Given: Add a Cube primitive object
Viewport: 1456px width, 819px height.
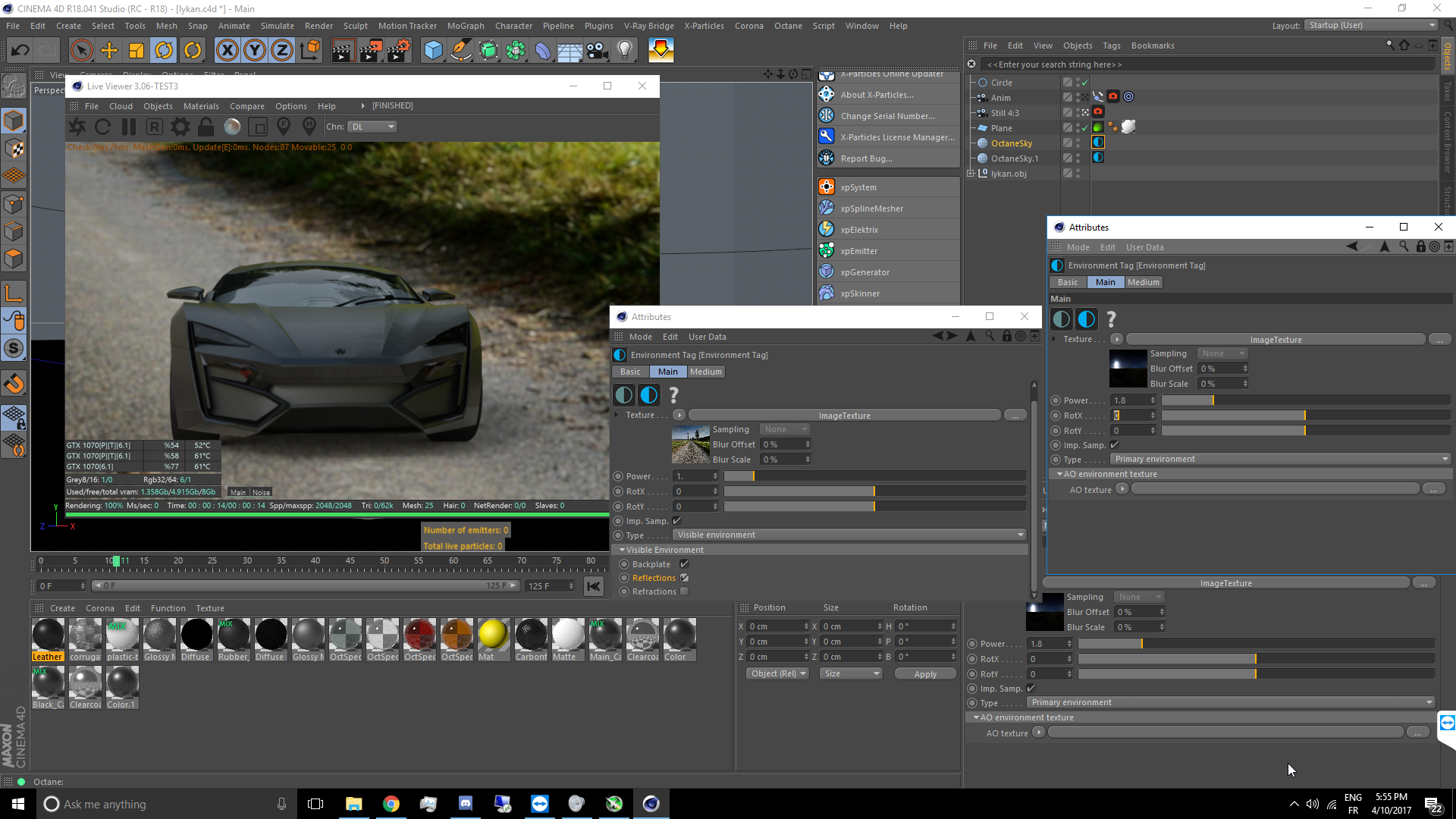Looking at the screenshot, I should click(x=433, y=51).
